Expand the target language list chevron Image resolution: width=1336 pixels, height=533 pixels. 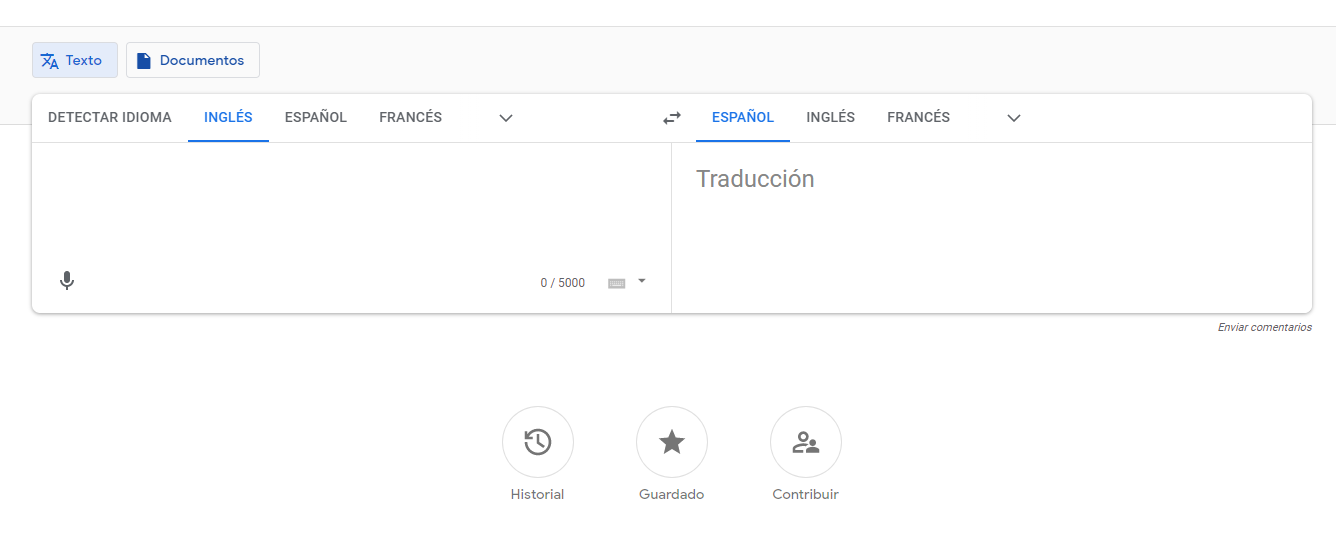pos(1014,118)
